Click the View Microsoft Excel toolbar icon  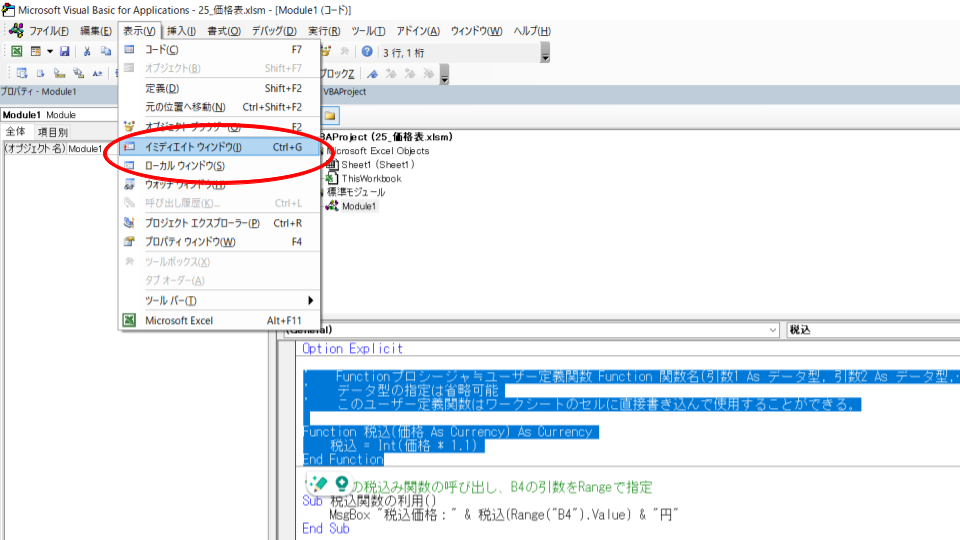pyautogui.click(x=17, y=51)
